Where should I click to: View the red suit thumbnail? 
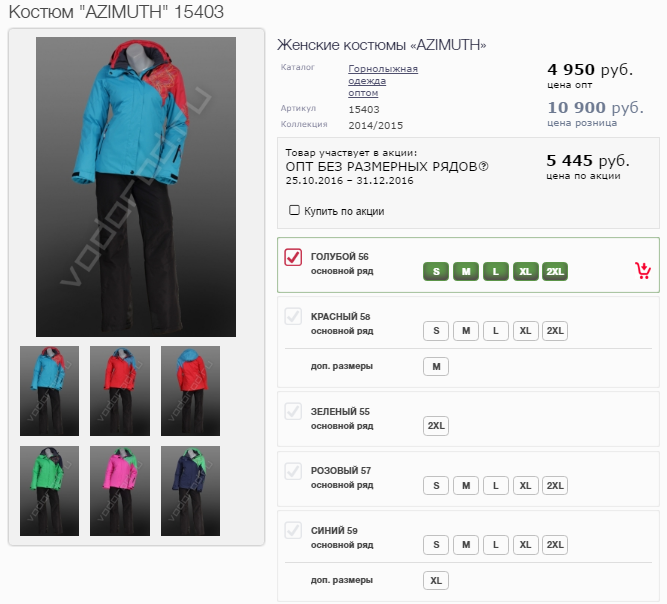(x=120, y=376)
